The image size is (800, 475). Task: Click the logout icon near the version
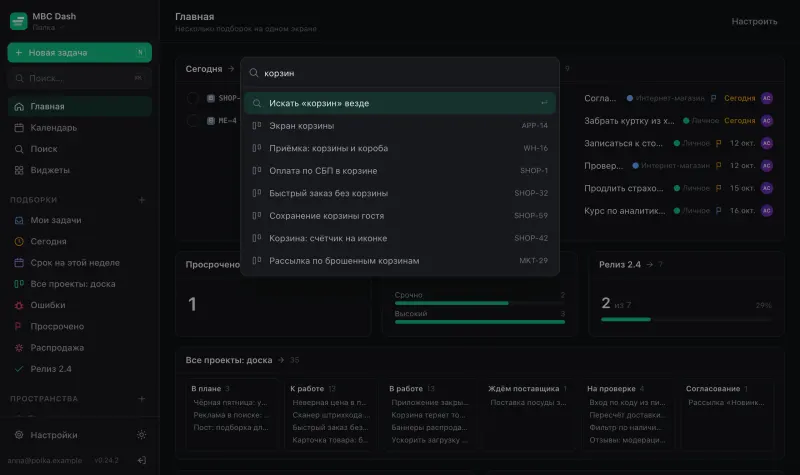pos(142,460)
